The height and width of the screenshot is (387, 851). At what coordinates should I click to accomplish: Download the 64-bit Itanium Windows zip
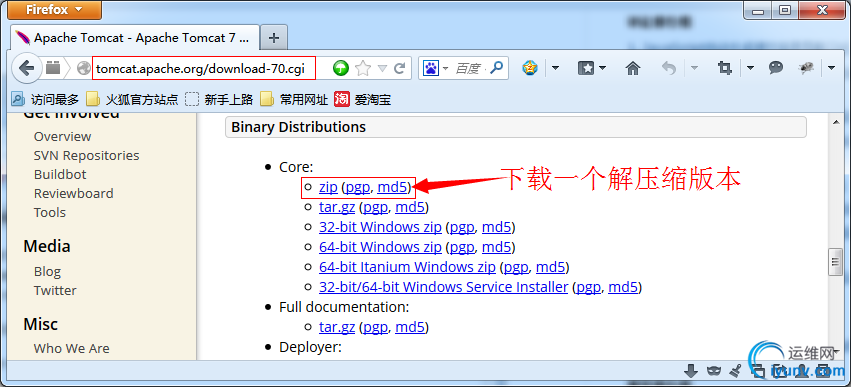(x=408, y=267)
